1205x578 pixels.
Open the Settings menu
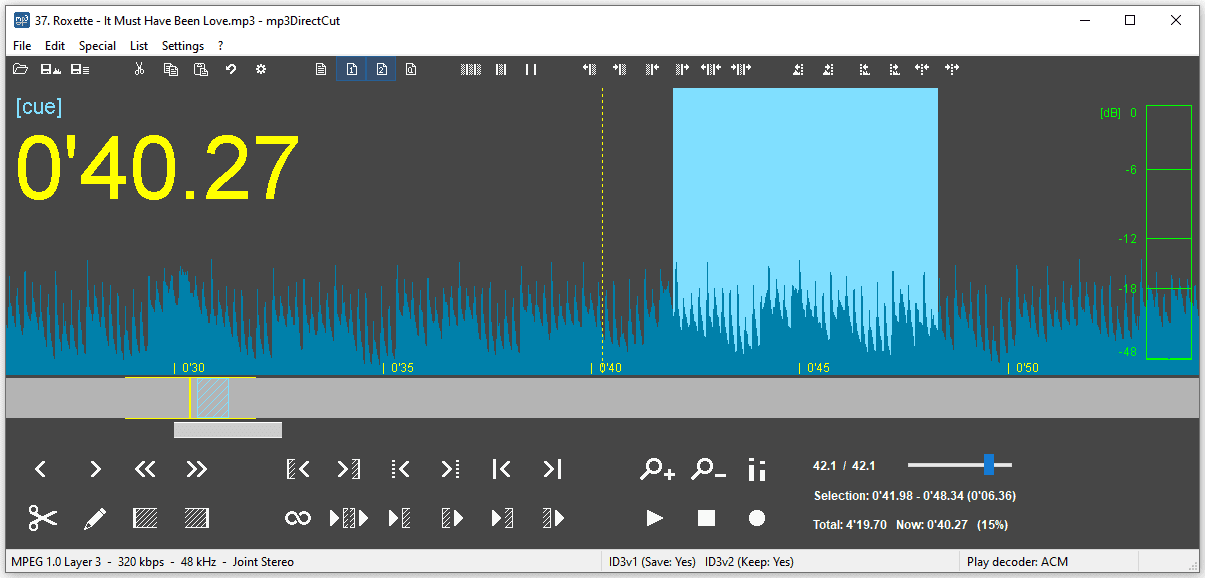pos(183,46)
